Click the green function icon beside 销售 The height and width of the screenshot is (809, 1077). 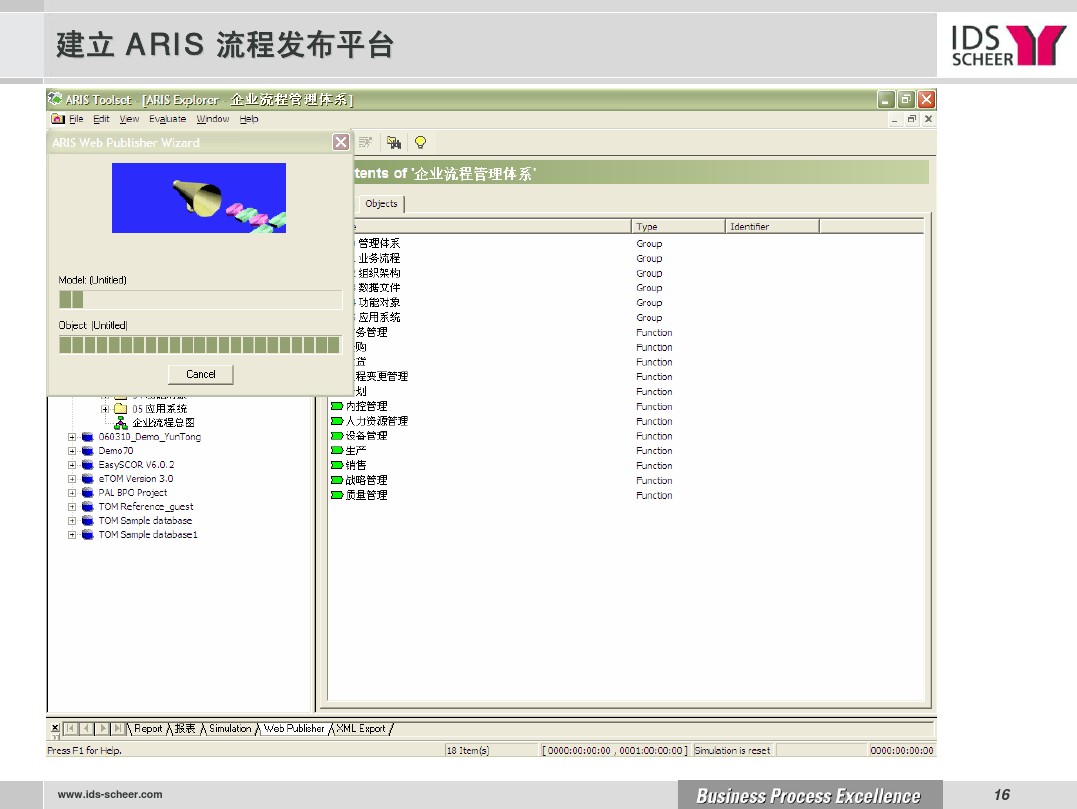tap(337, 465)
